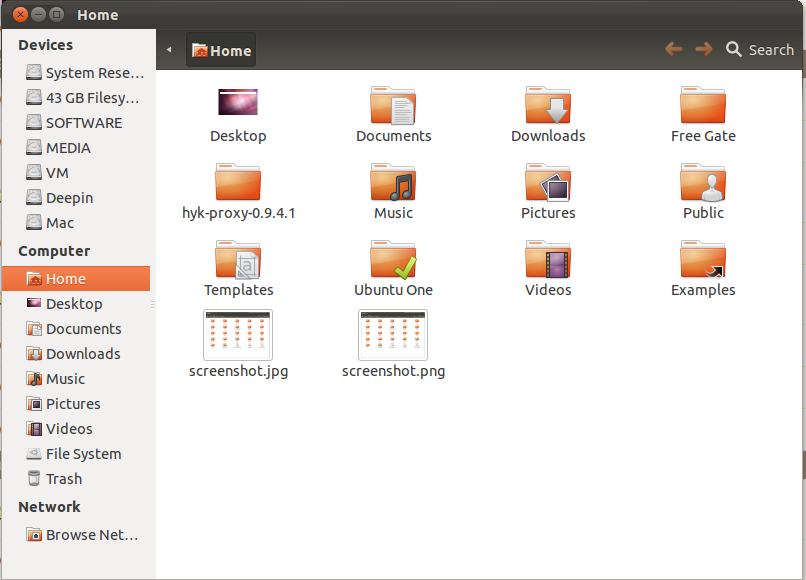Open the Documents folder in main view
Image resolution: width=806 pixels, height=580 pixels.
[393, 105]
